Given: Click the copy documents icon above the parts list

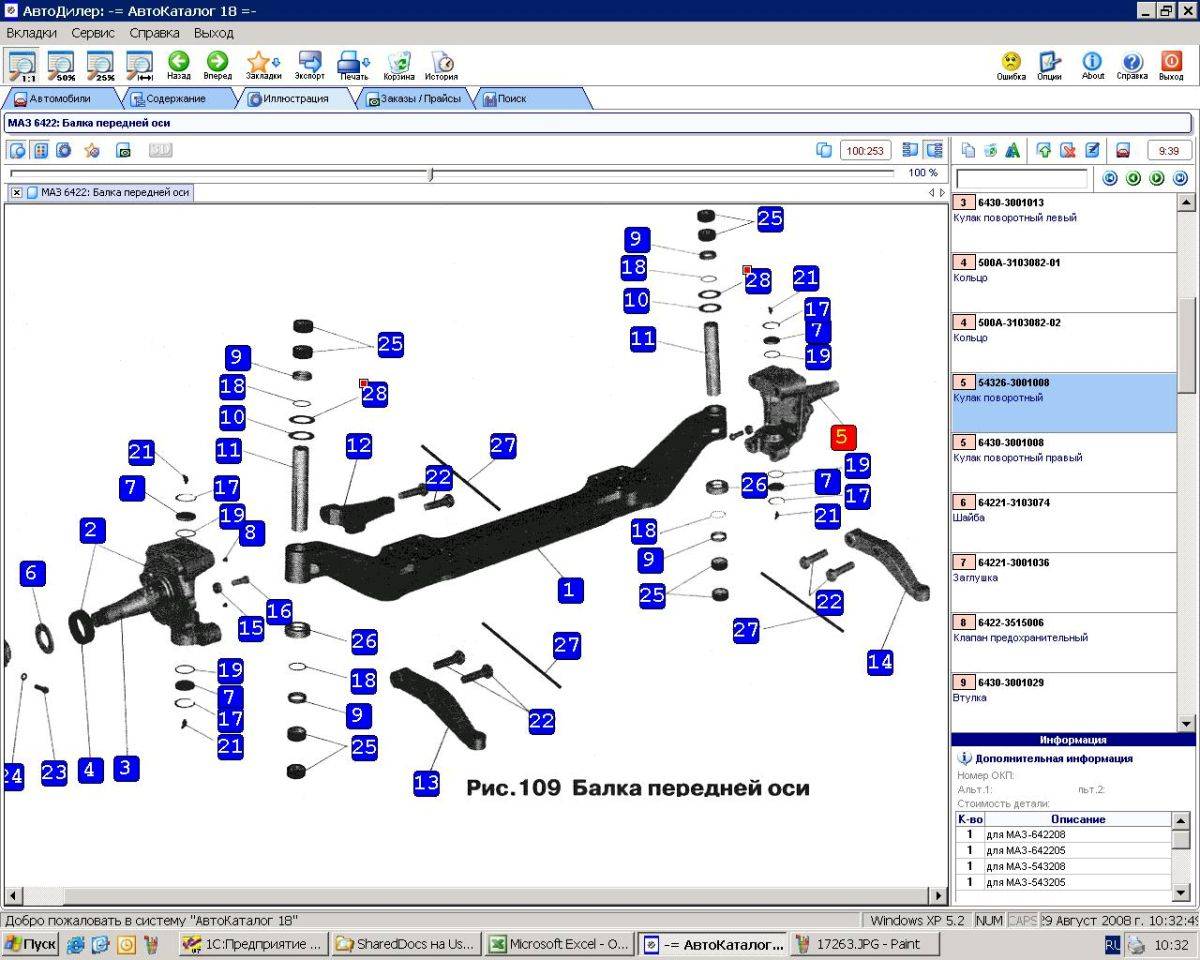Looking at the screenshot, I should point(968,150).
